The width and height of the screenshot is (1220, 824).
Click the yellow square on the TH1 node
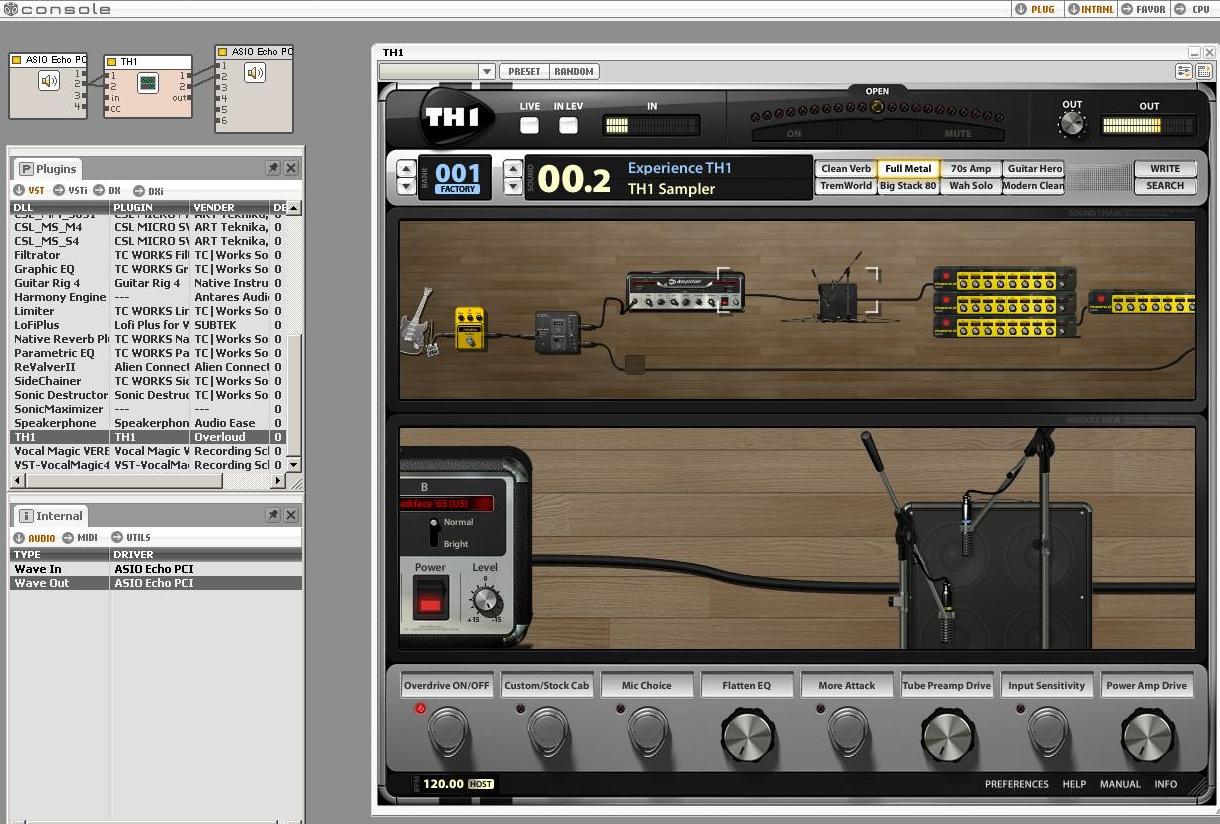111,62
